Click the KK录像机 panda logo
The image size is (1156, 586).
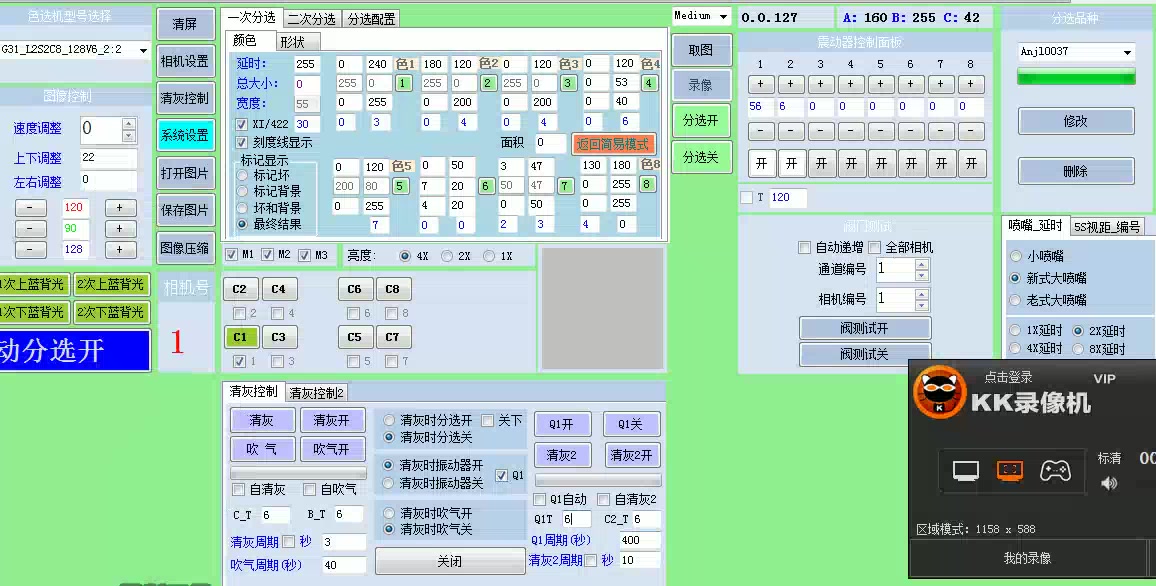tap(940, 394)
